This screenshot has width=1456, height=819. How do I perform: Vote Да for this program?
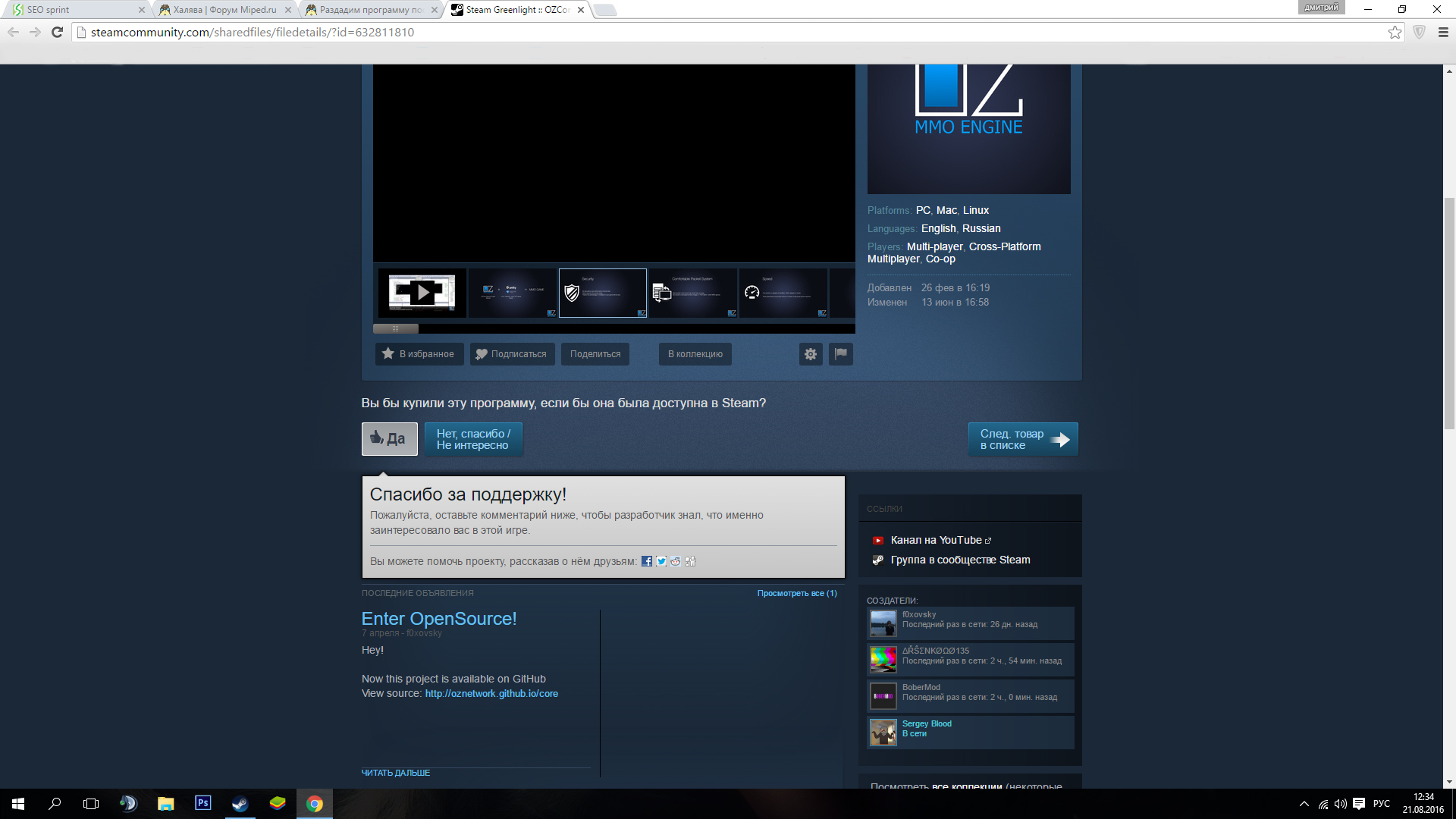point(390,439)
